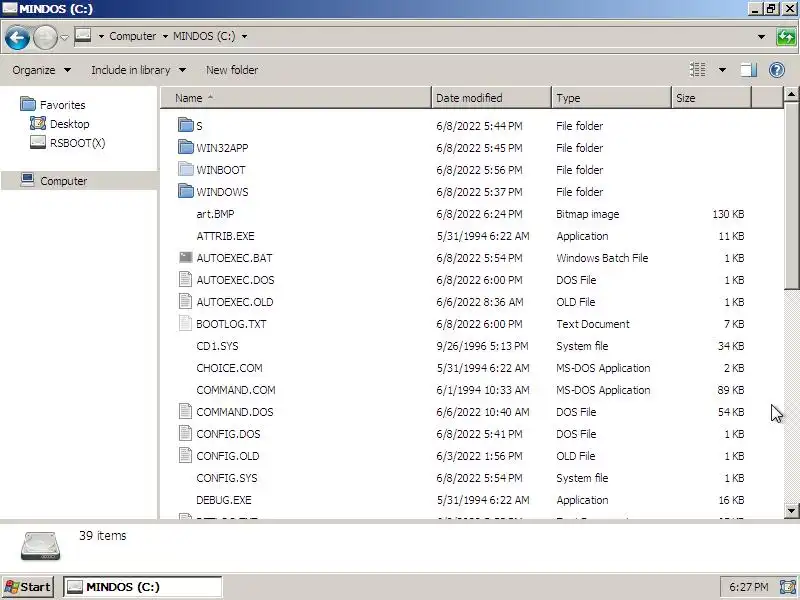Open the Help question mark icon

point(777,70)
